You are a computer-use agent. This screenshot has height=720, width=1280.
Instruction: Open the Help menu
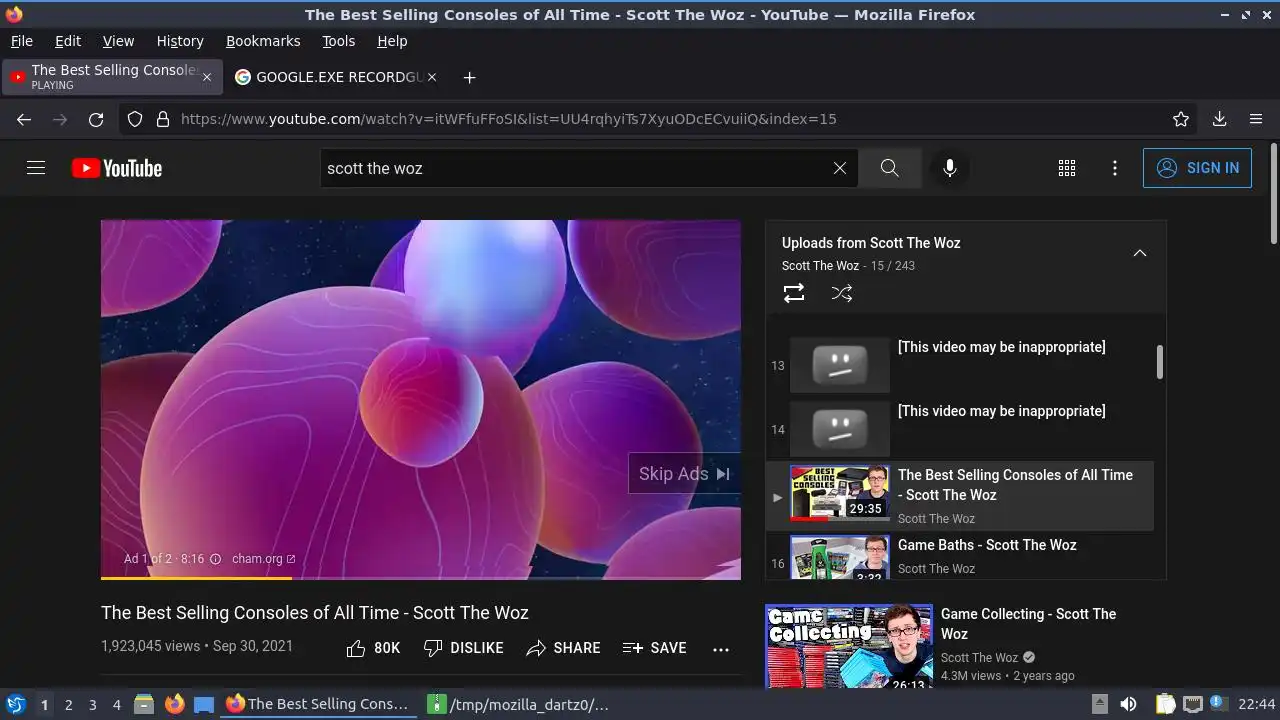(392, 41)
